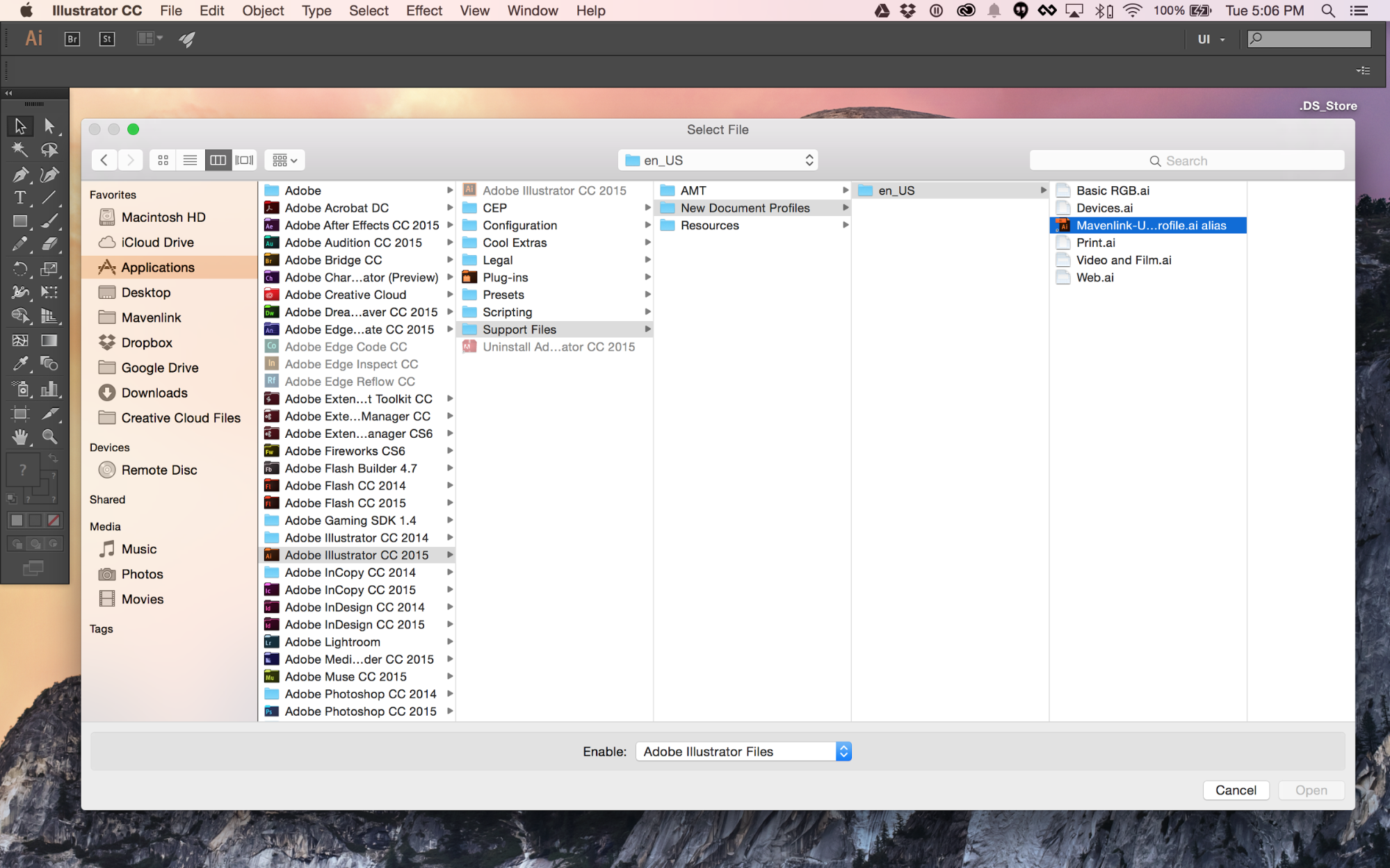Select the Lasso tool

coord(49,149)
